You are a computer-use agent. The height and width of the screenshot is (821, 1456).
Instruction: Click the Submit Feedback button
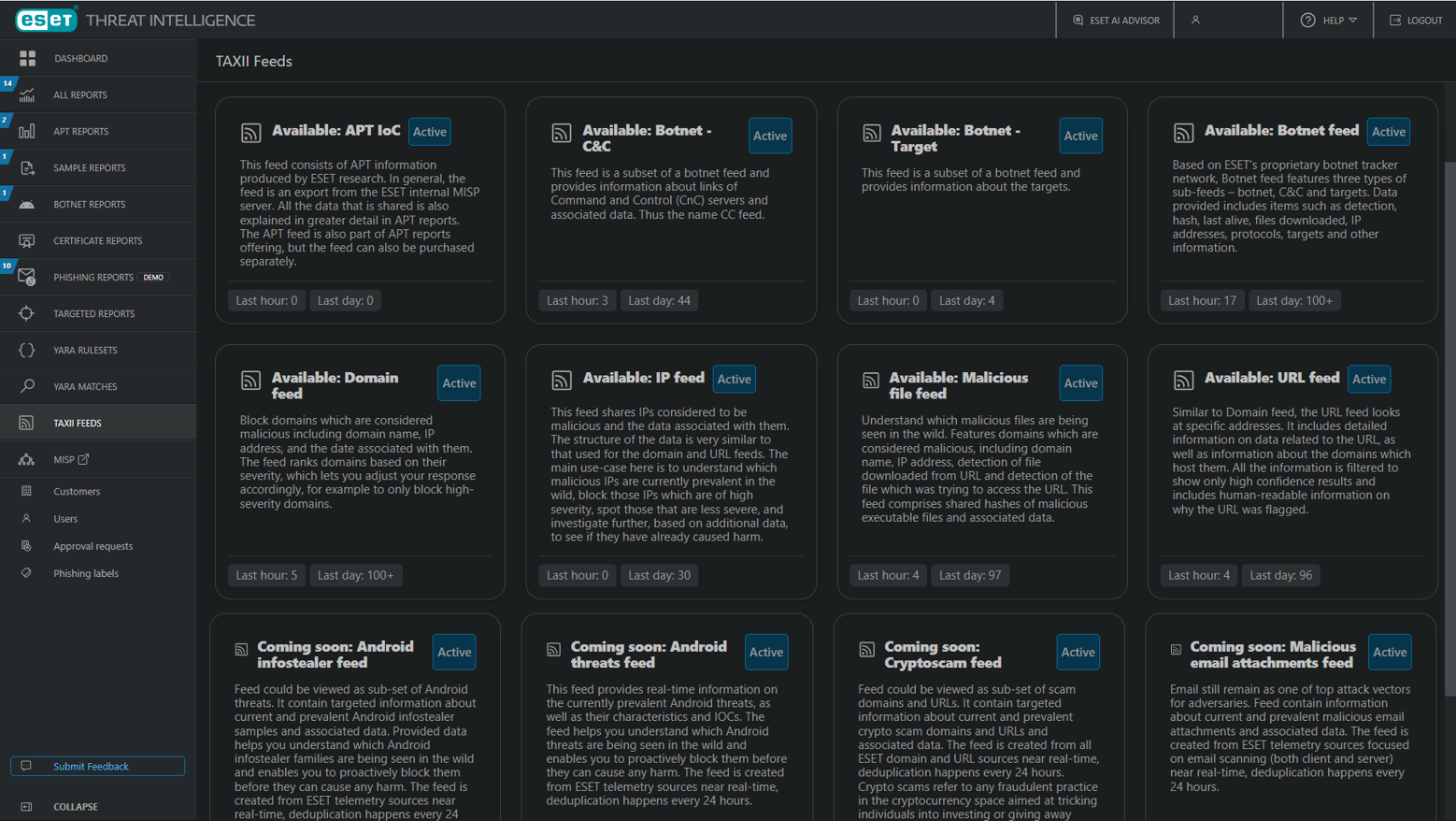(97, 766)
